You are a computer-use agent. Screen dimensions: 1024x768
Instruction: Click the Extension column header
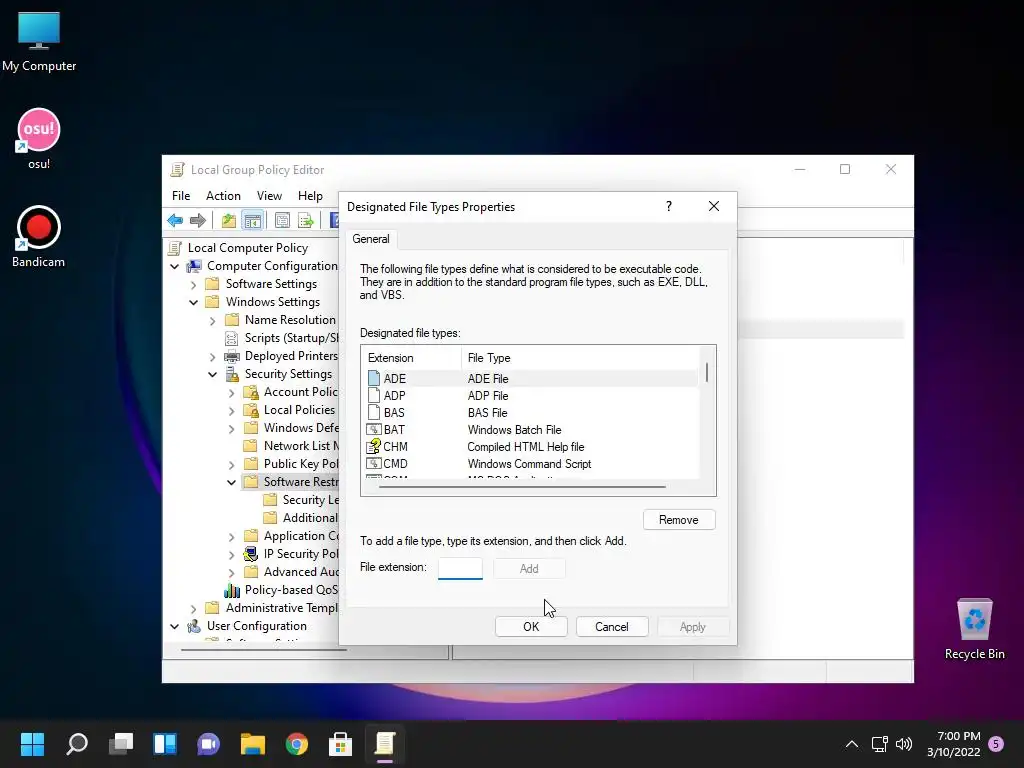pos(411,358)
